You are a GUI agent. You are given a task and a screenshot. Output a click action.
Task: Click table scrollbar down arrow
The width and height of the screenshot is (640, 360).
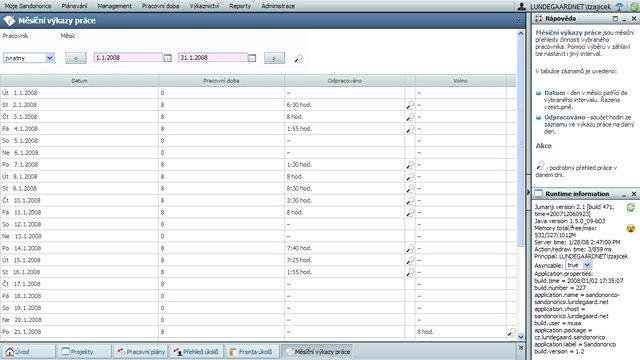pyautogui.click(x=521, y=337)
